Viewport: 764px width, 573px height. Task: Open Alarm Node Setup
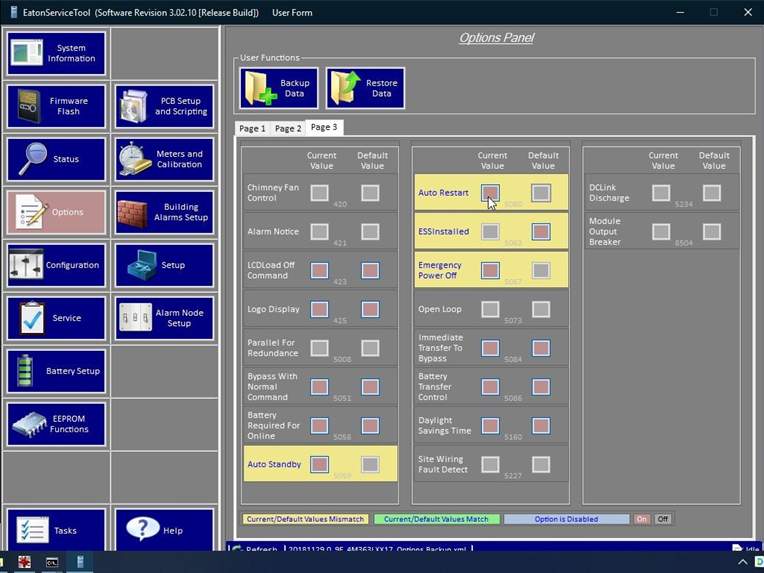click(x=164, y=318)
